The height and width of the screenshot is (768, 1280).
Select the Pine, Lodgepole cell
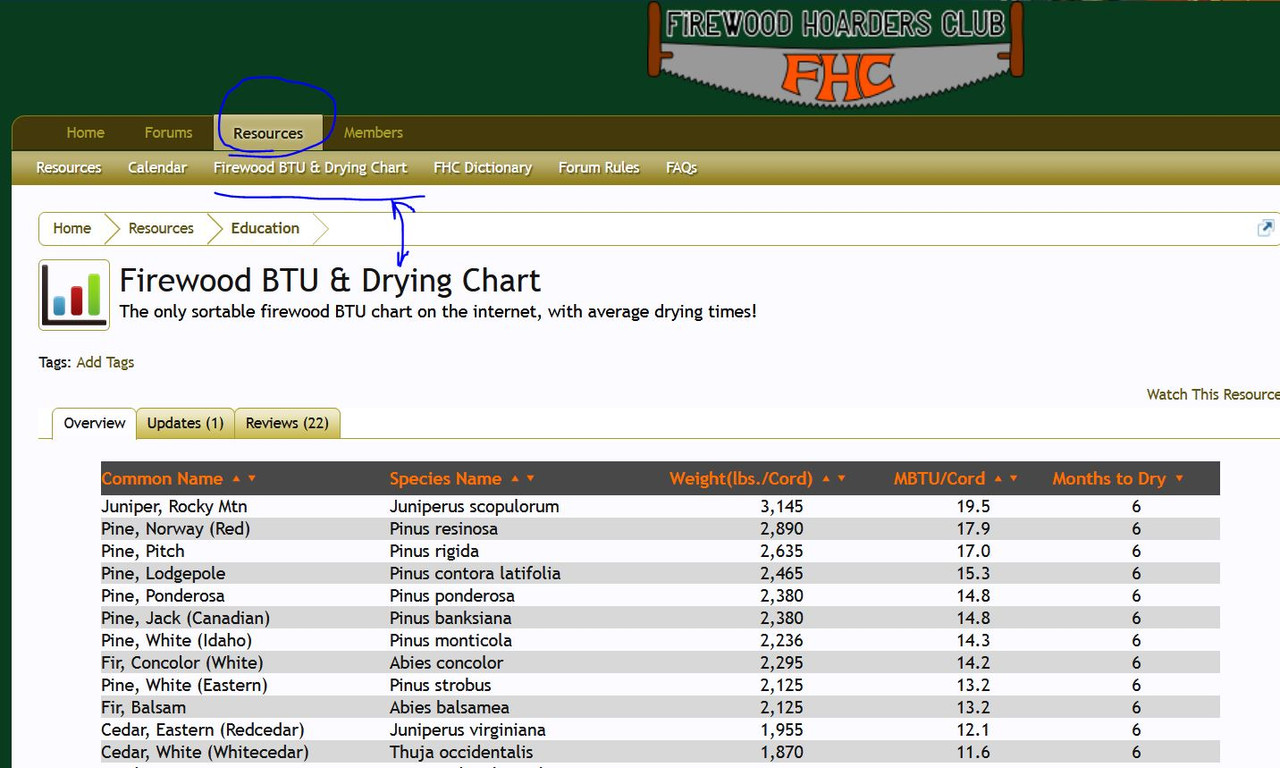(x=163, y=574)
